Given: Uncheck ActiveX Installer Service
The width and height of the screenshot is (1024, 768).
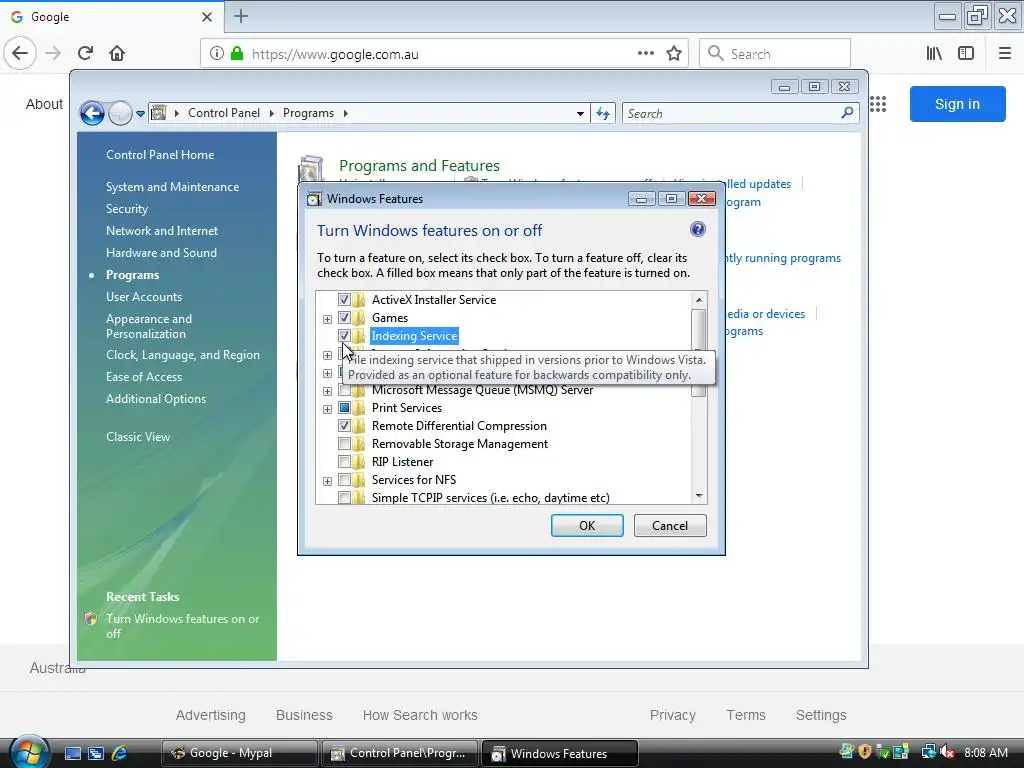Looking at the screenshot, I should pos(344,300).
